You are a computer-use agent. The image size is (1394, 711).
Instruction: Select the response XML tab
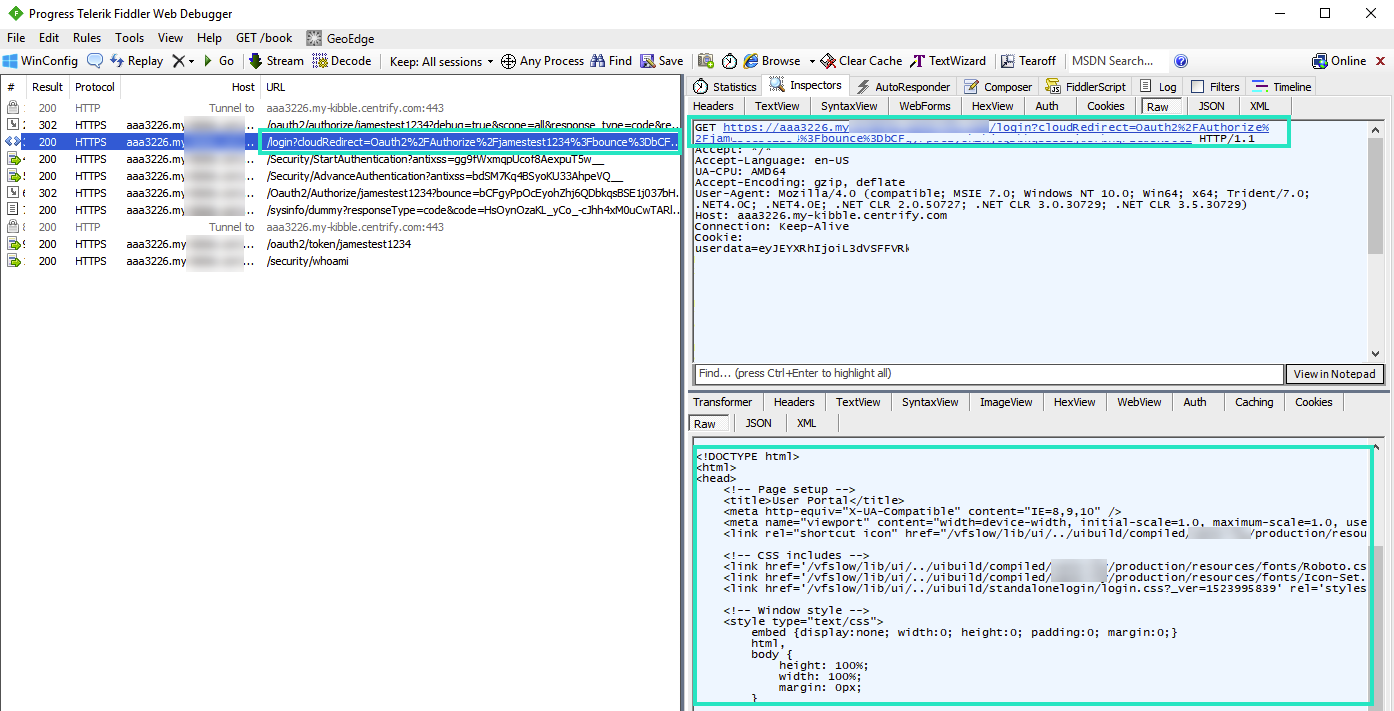(x=806, y=423)
